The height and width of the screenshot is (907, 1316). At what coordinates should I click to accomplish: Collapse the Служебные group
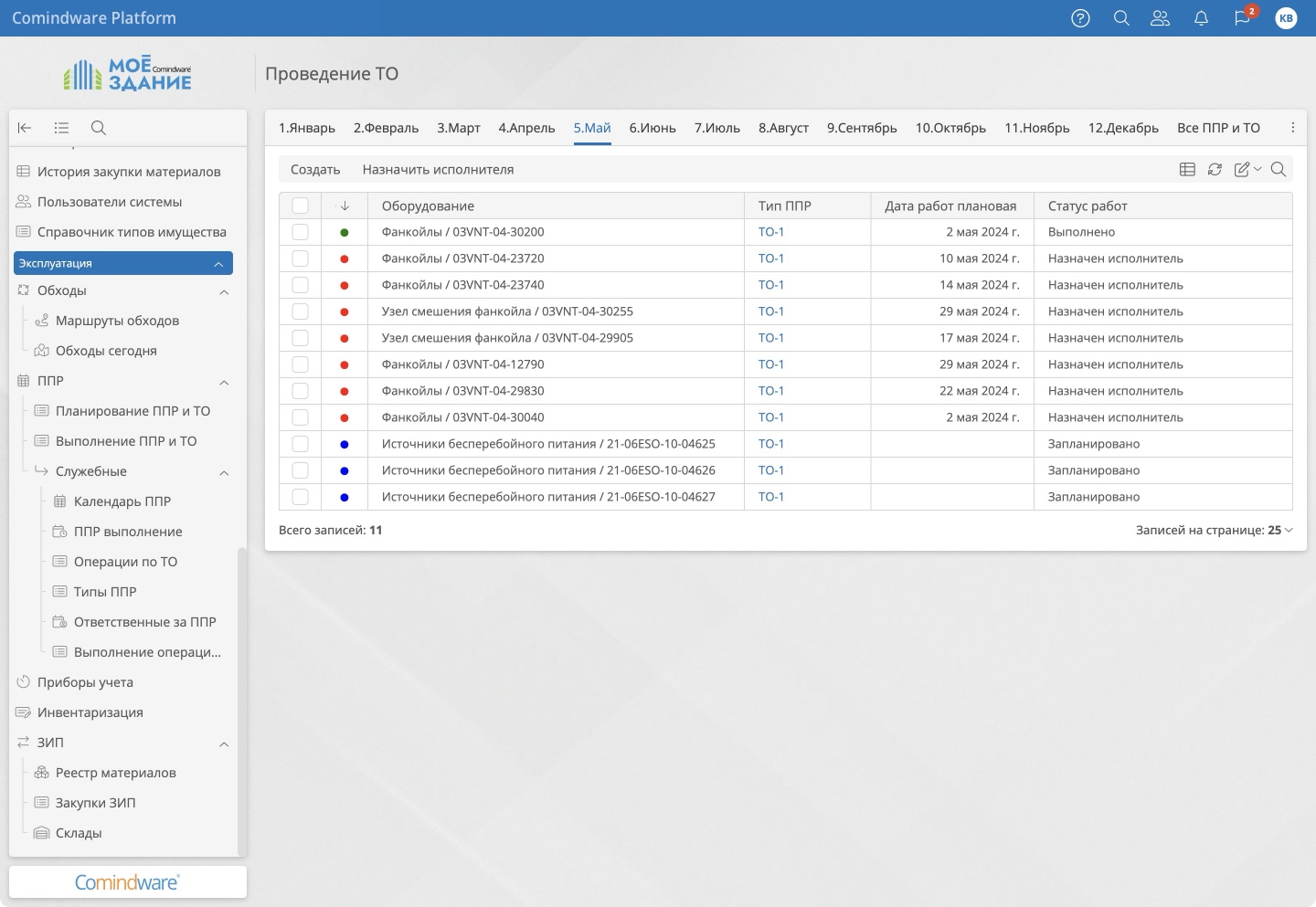click(224, 472)
